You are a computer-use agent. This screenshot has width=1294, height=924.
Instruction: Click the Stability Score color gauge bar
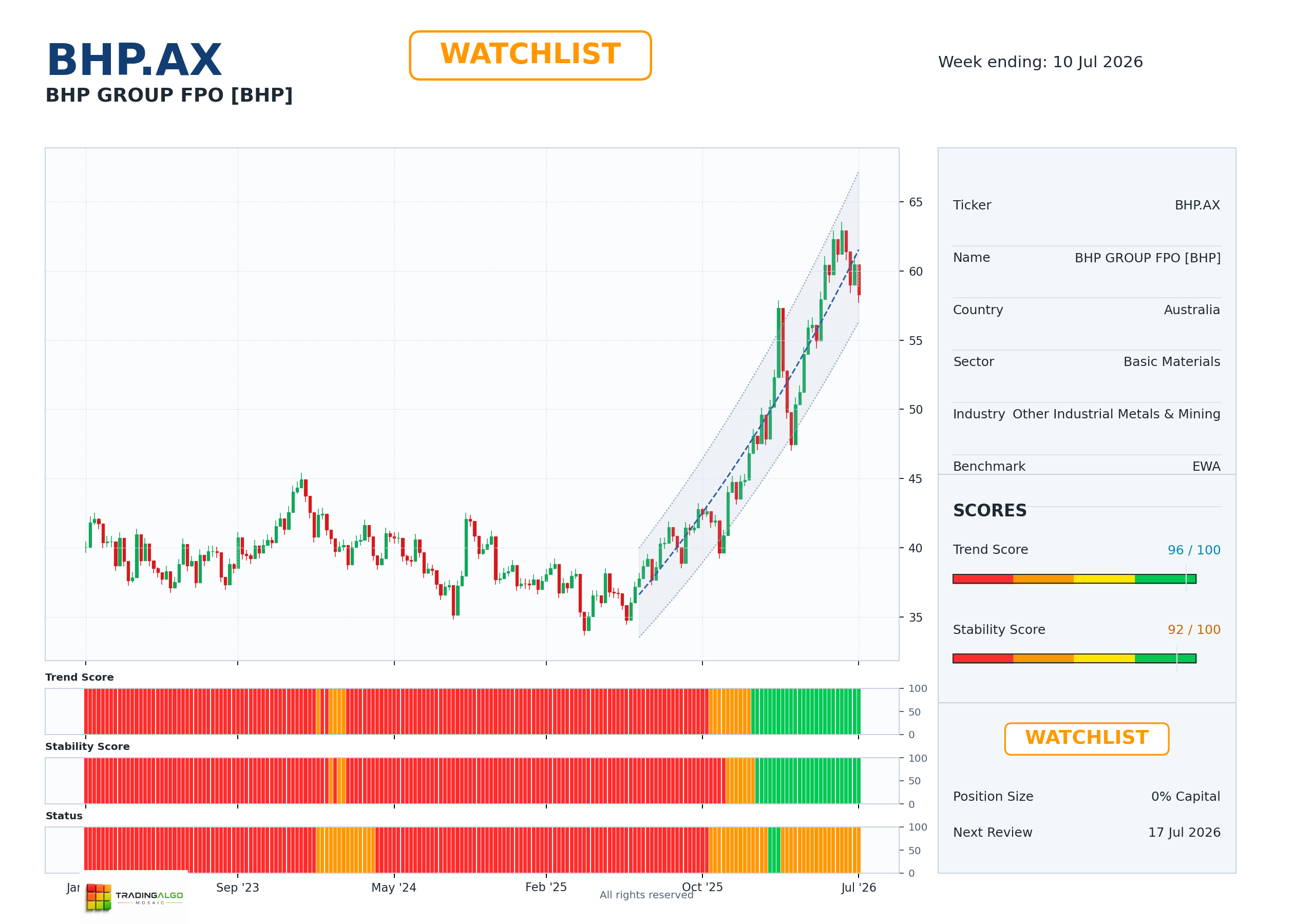[x=1074, y=658]
